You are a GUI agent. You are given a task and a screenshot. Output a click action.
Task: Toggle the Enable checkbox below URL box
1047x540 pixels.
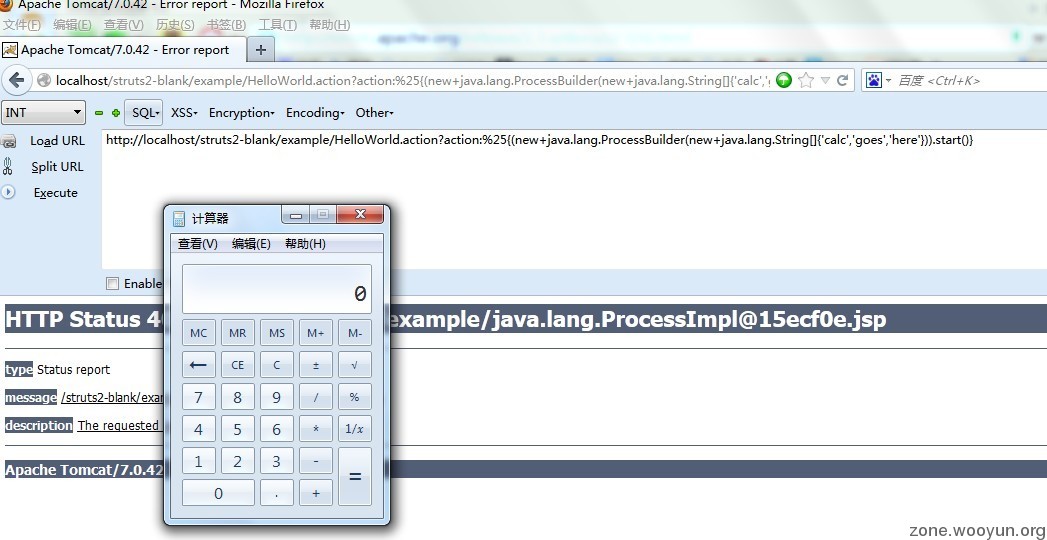pos(113,284)
